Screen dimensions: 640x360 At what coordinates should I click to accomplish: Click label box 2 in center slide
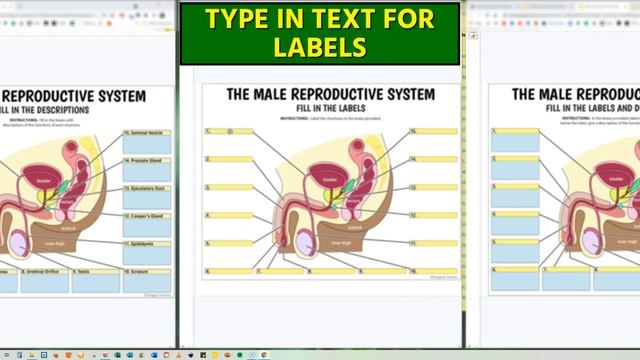229,159
